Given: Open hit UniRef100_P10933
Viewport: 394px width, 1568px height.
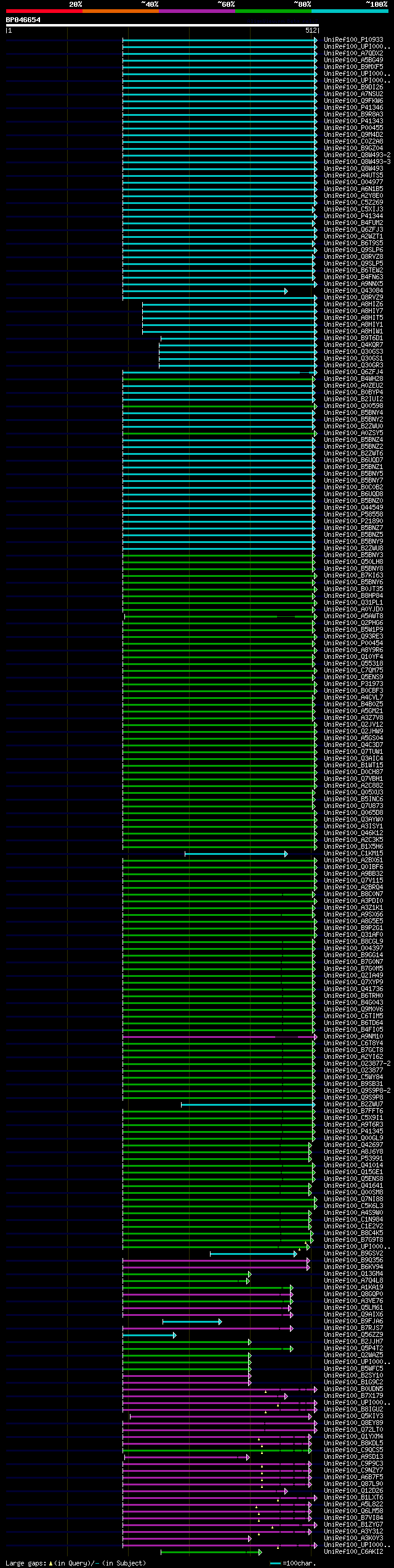Looking at the screenshot, I should click(x=353, y=40).
